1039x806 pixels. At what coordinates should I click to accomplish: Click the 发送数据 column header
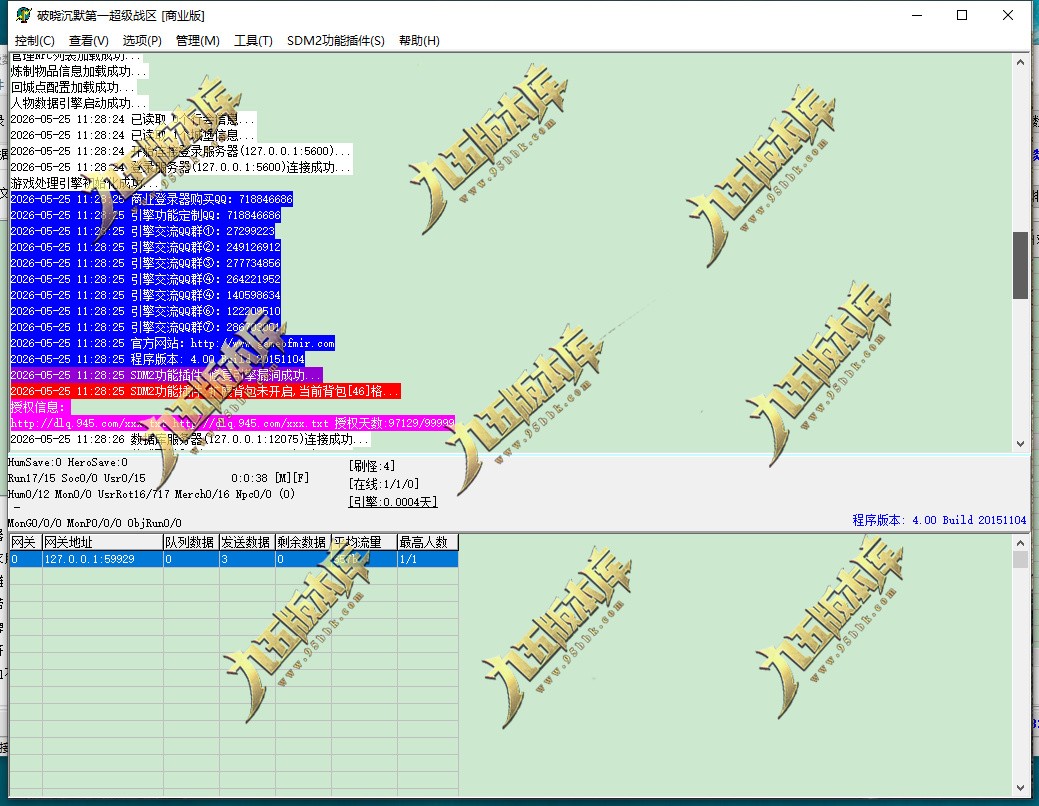247,542
